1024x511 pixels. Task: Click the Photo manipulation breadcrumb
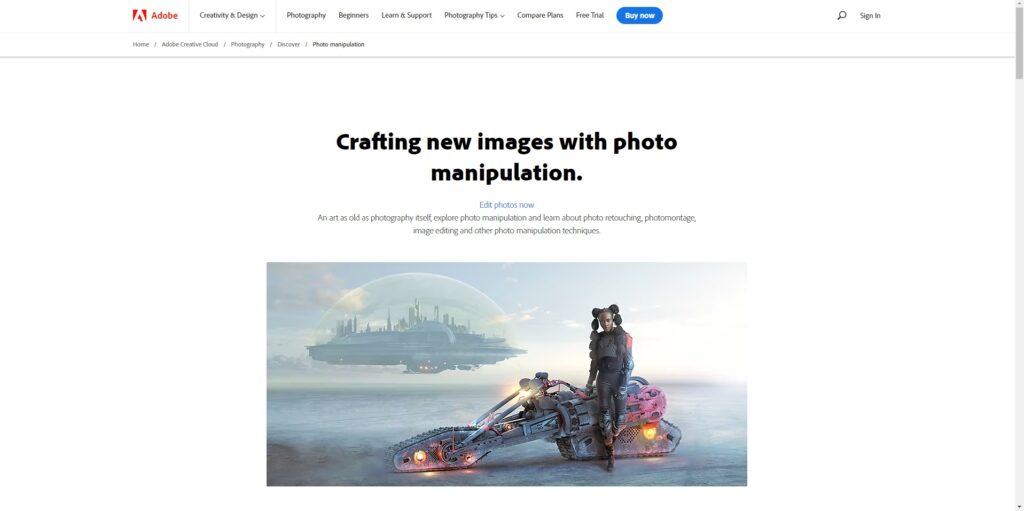pos(338,44)
